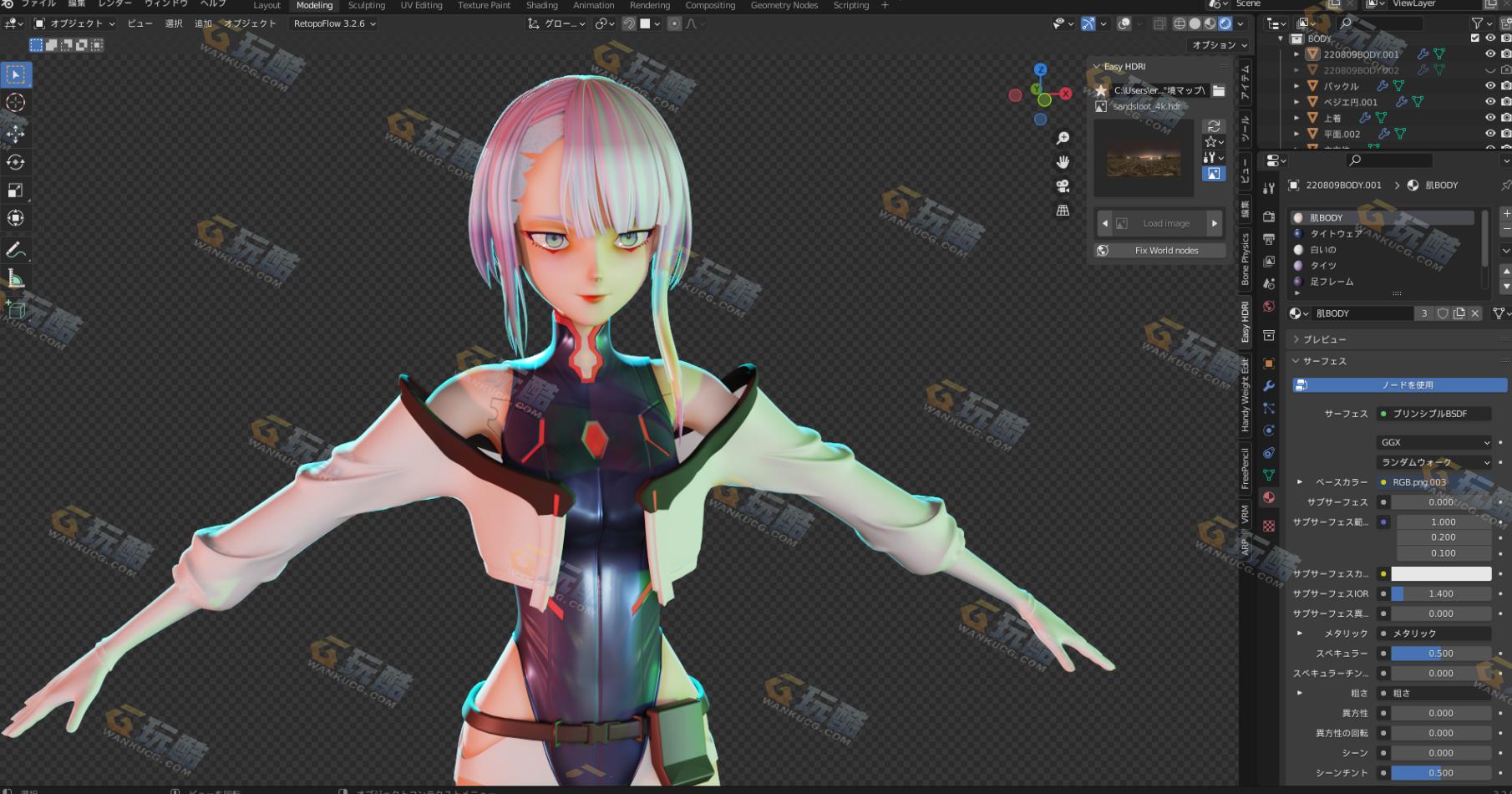The image size is (1512, 794).
Task: Open the ビュー menu in viewport header
Action: pyautogui.click(x=140, y=23)
